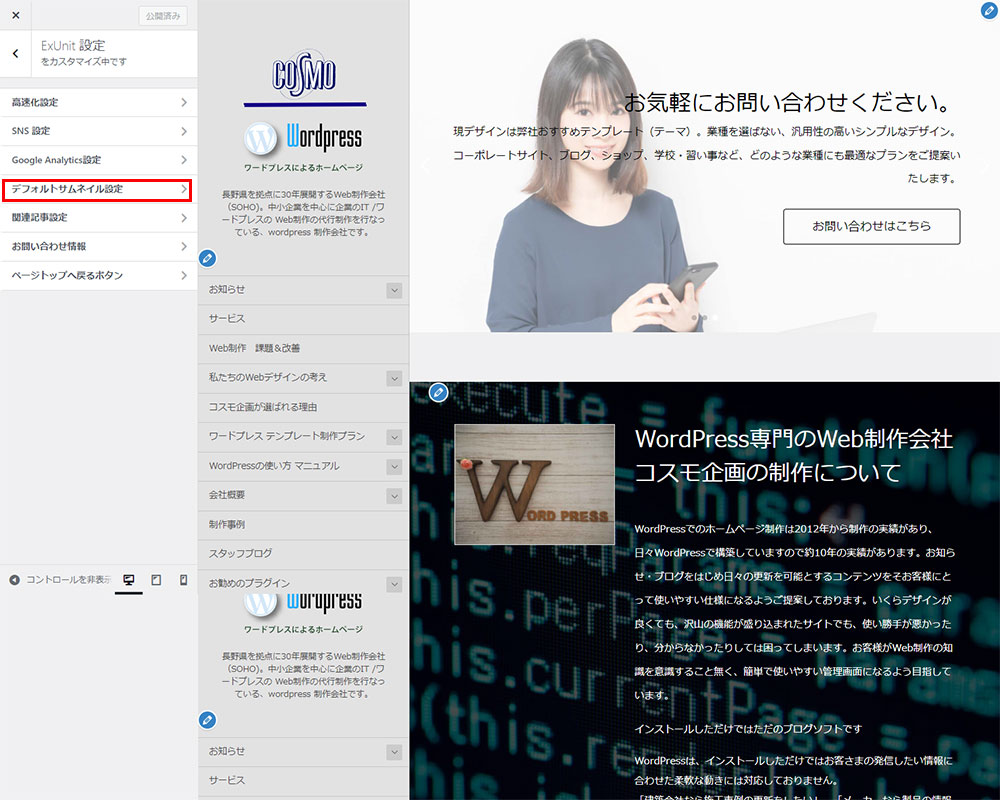Expand the 会社概要 submenu arrow
1000x800 pixels.
tap(394, 496)
